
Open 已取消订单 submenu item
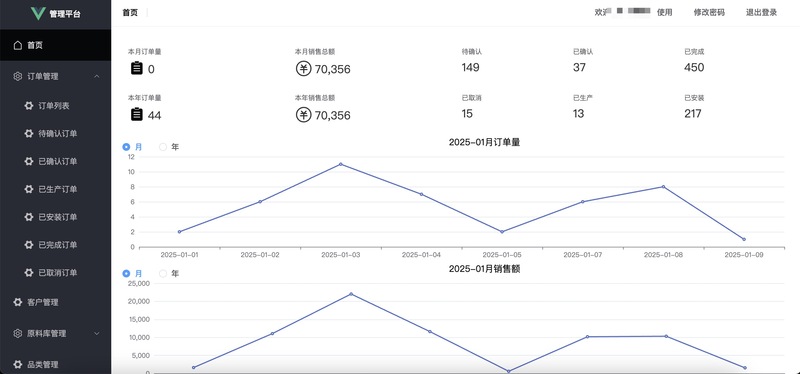click(x=56, y=272)
